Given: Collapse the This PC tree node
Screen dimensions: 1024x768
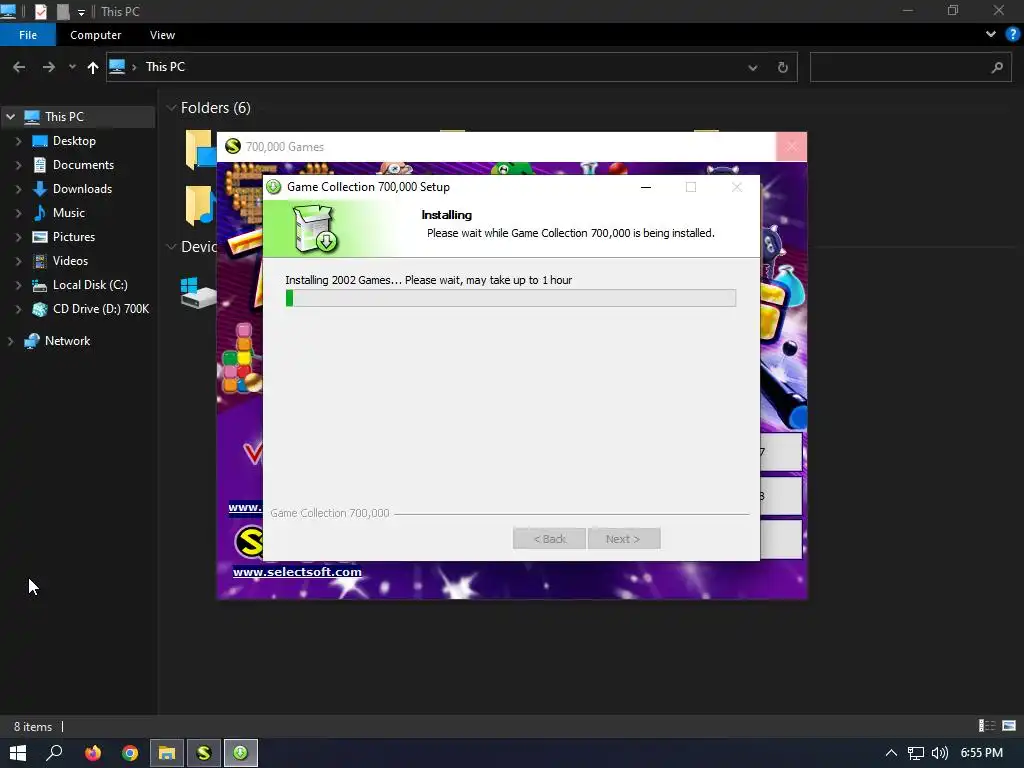Looking at the screenshot, I should pyautogui.click(x=10, y=117).
